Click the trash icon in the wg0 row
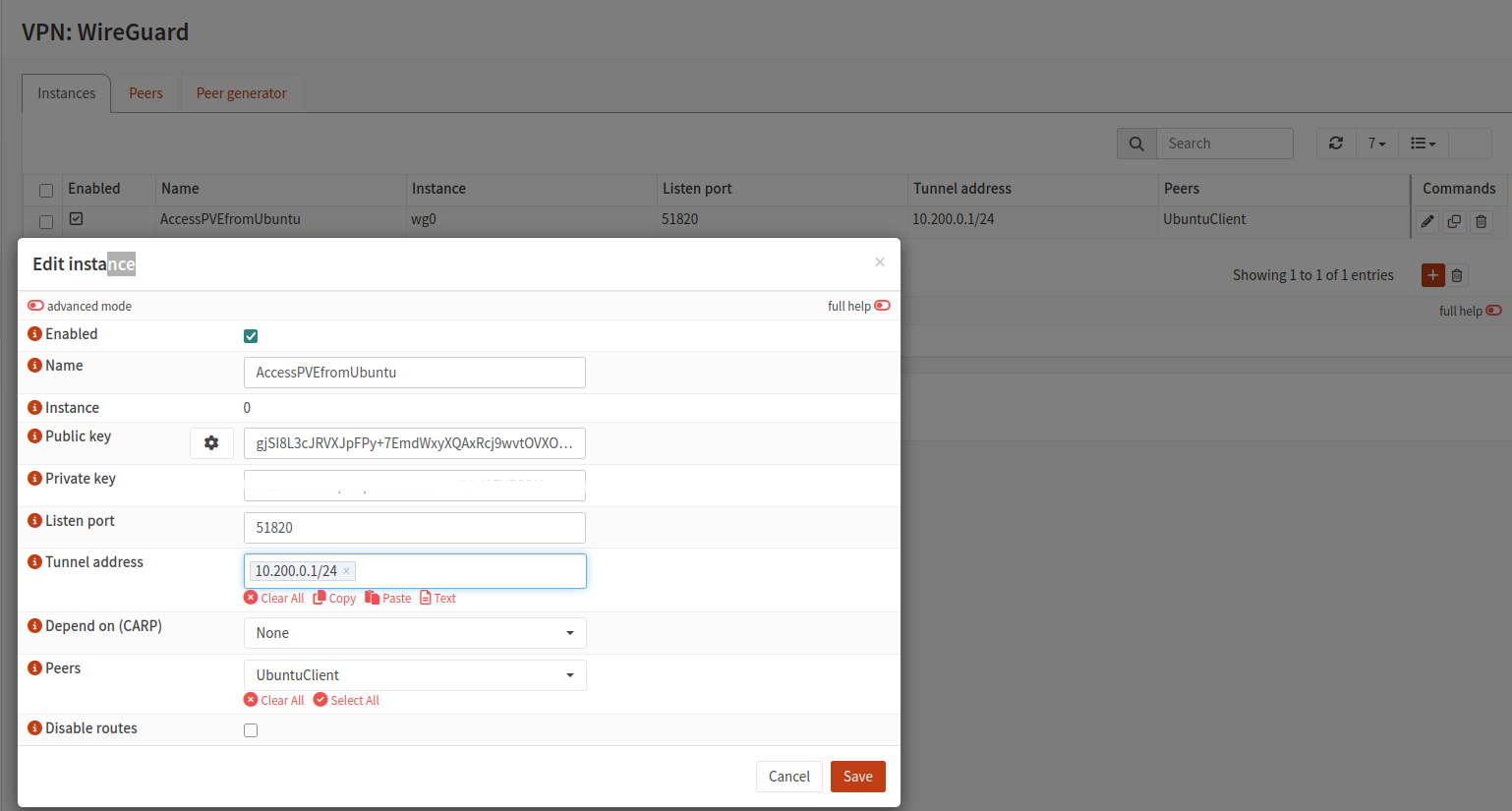The height and width of the screenshot is (811, 1512). point(1481,222)
